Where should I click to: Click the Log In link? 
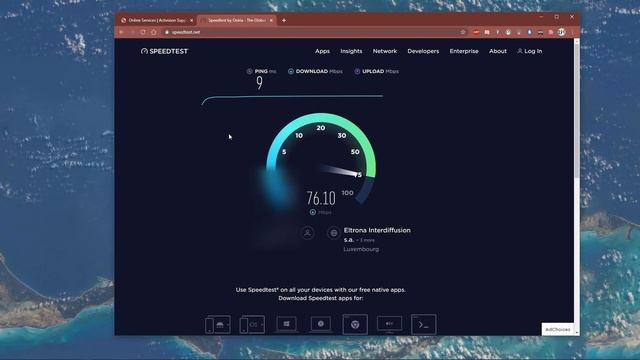click(530, 51)
